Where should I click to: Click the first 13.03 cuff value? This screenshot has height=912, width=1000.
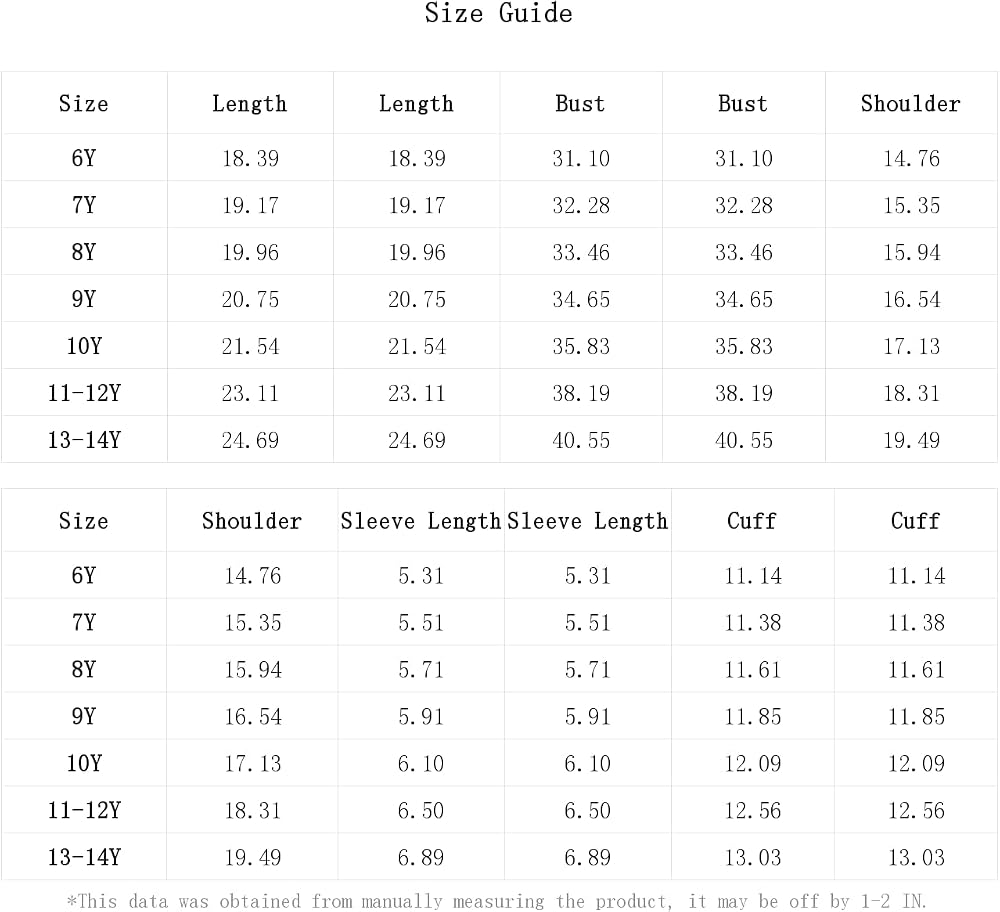pos(753,858)
